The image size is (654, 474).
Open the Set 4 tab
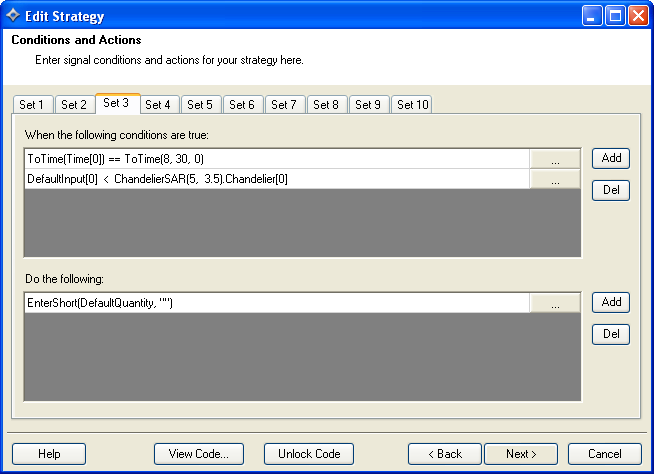point(159,104)
